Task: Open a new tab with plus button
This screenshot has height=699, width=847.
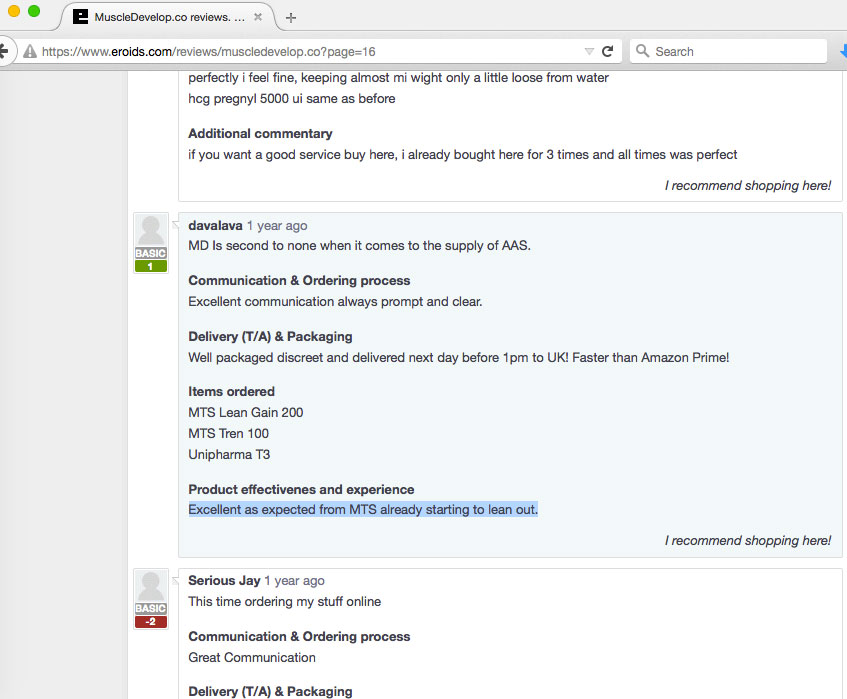Action: pos(291,18)
